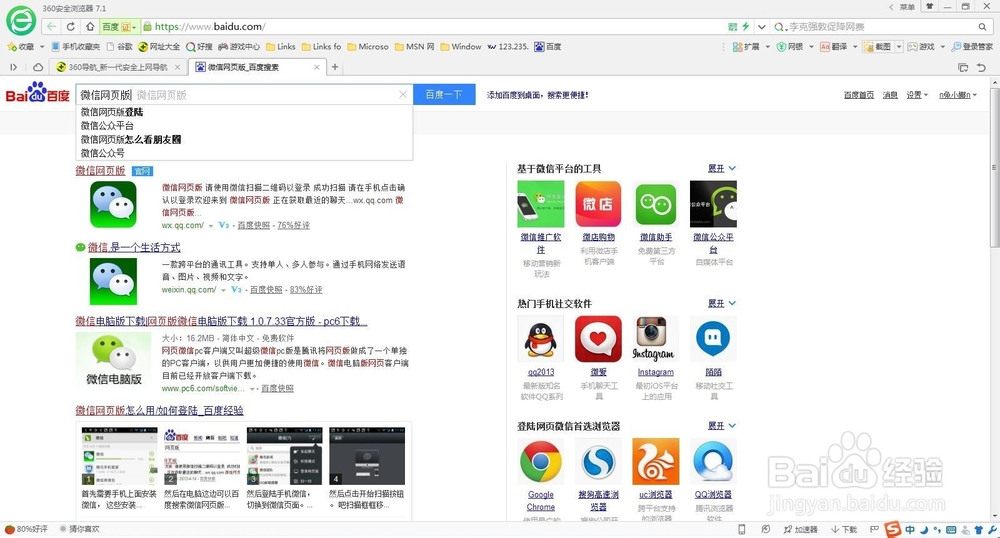Open the 游戏 games toolbar button

tap(921, 47)
